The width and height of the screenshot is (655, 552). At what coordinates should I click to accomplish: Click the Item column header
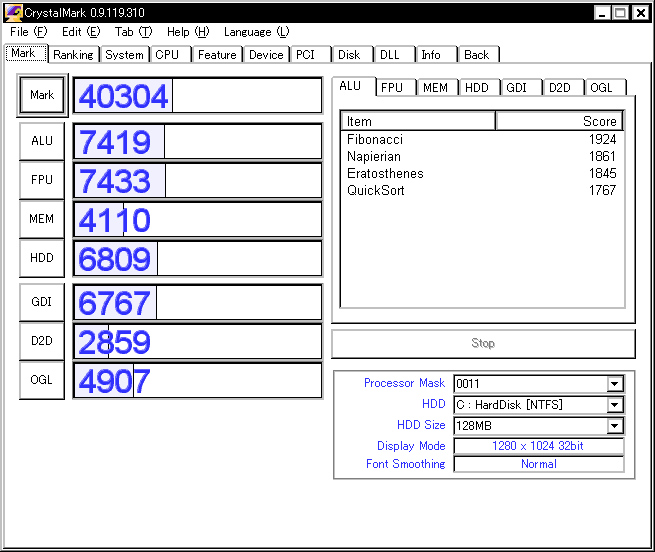point(418,121)
